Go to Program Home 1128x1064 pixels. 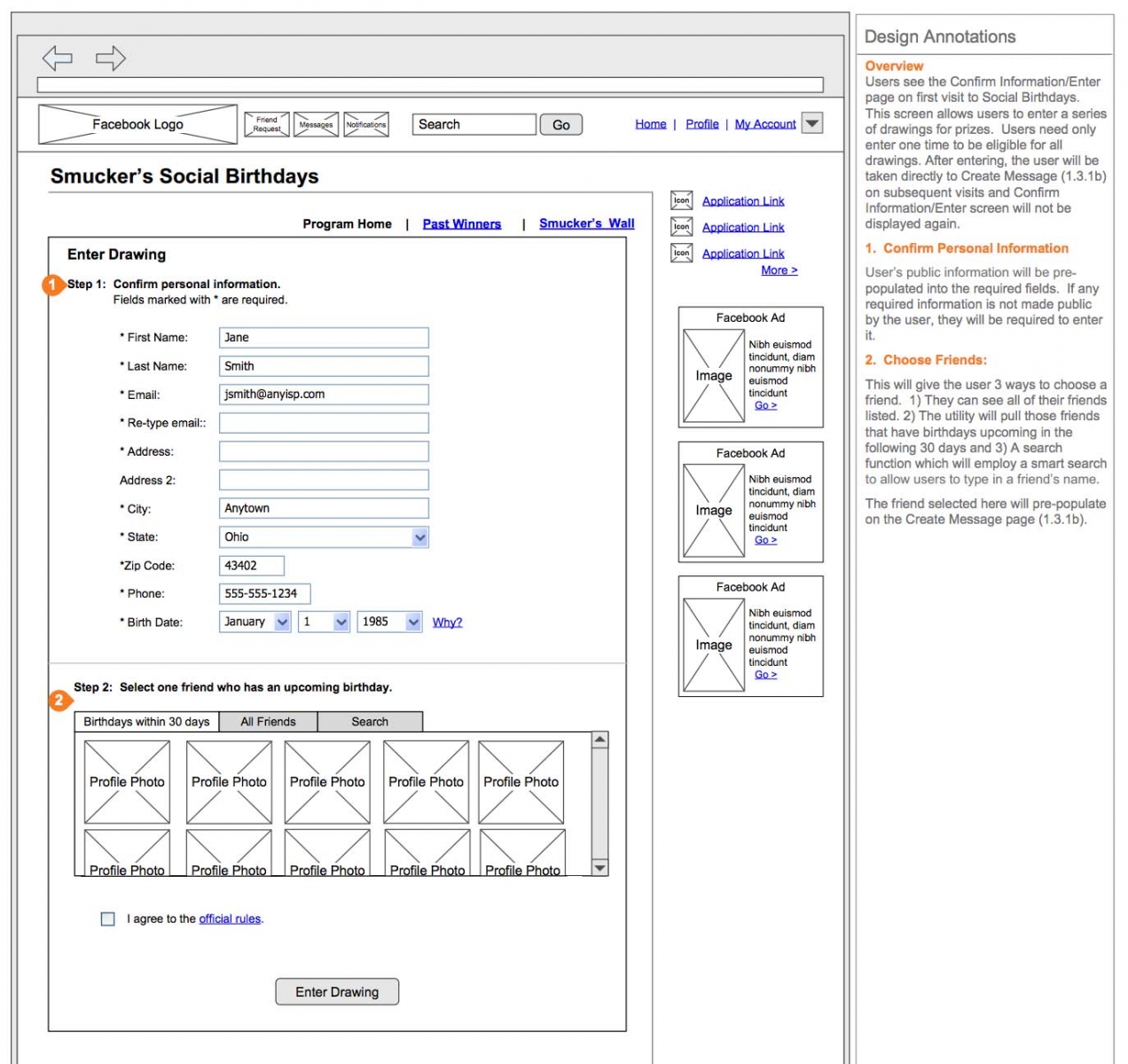tap(347, 224)
